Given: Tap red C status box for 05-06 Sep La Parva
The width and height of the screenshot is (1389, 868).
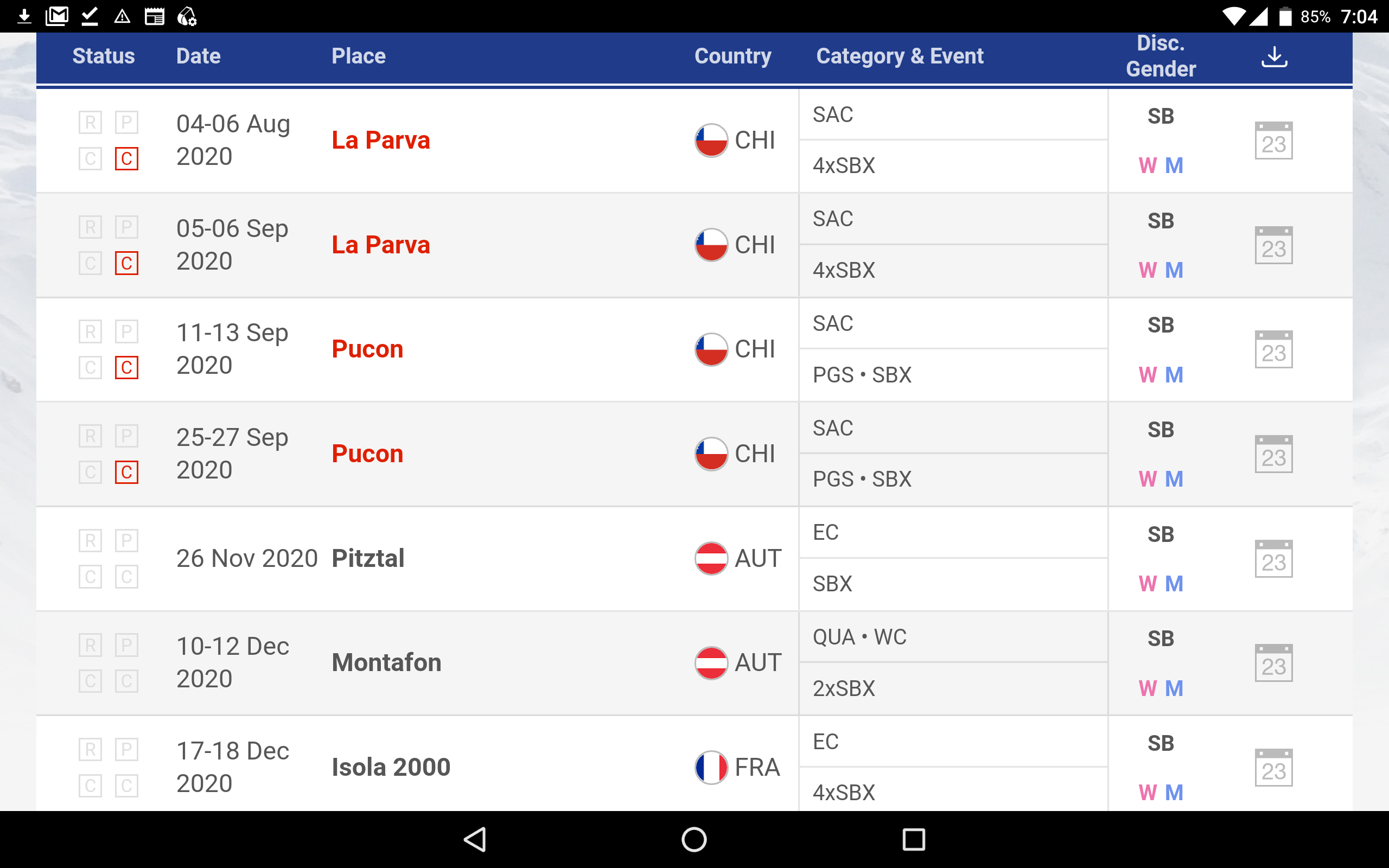Looking at the screenshot, I should [x=126, y=263].
